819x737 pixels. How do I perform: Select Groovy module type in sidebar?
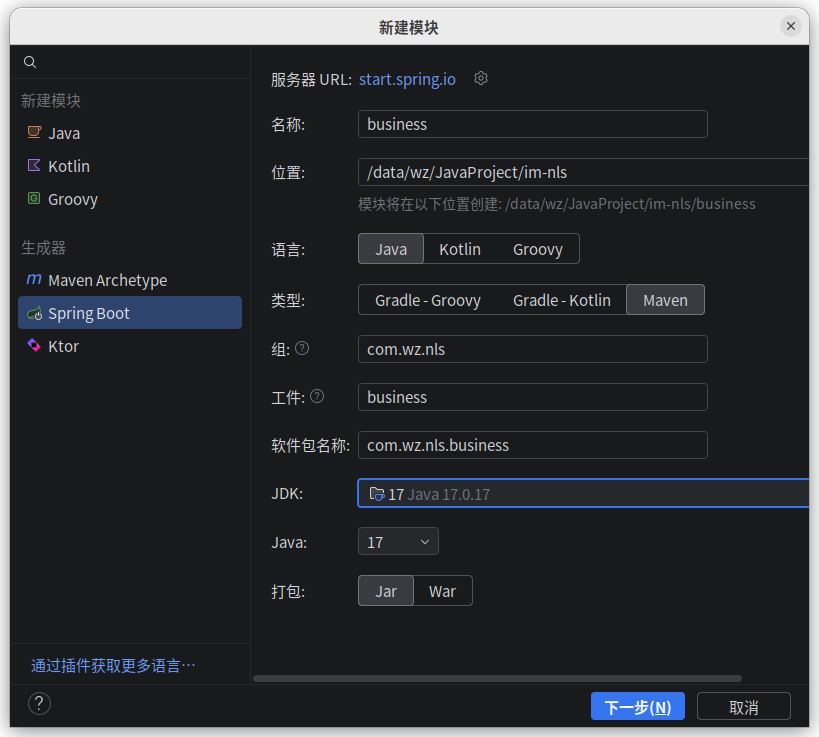tap(130, 198)
